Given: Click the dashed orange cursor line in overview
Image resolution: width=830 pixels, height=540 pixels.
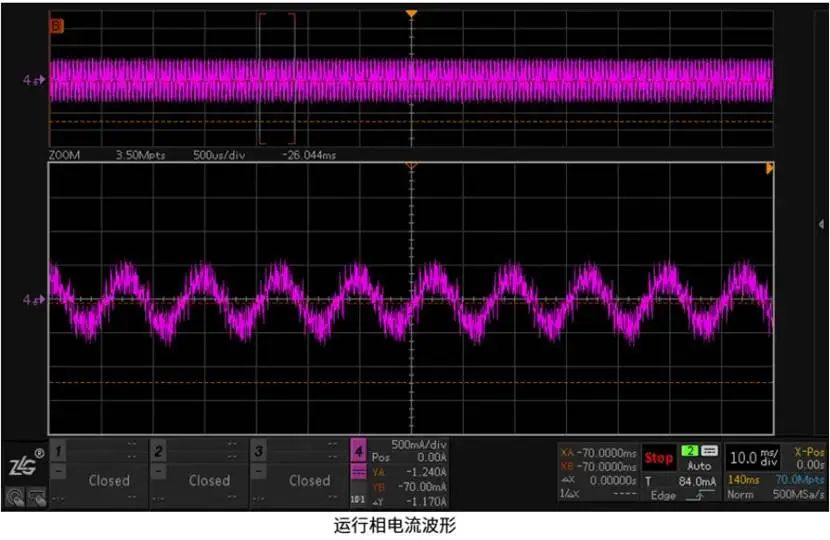Looking at the screenshot, I should [411, 122].
